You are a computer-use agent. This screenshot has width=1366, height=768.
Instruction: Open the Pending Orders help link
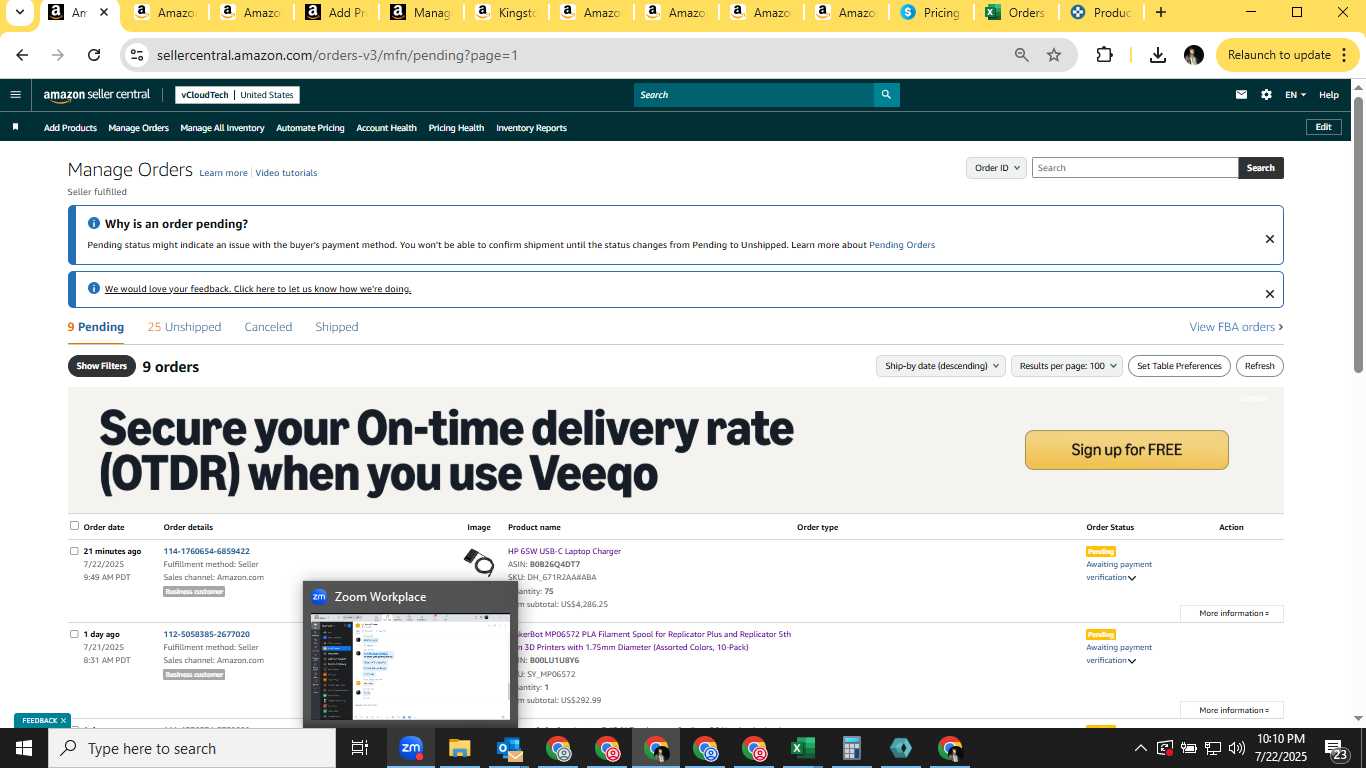tap(902, 245)
